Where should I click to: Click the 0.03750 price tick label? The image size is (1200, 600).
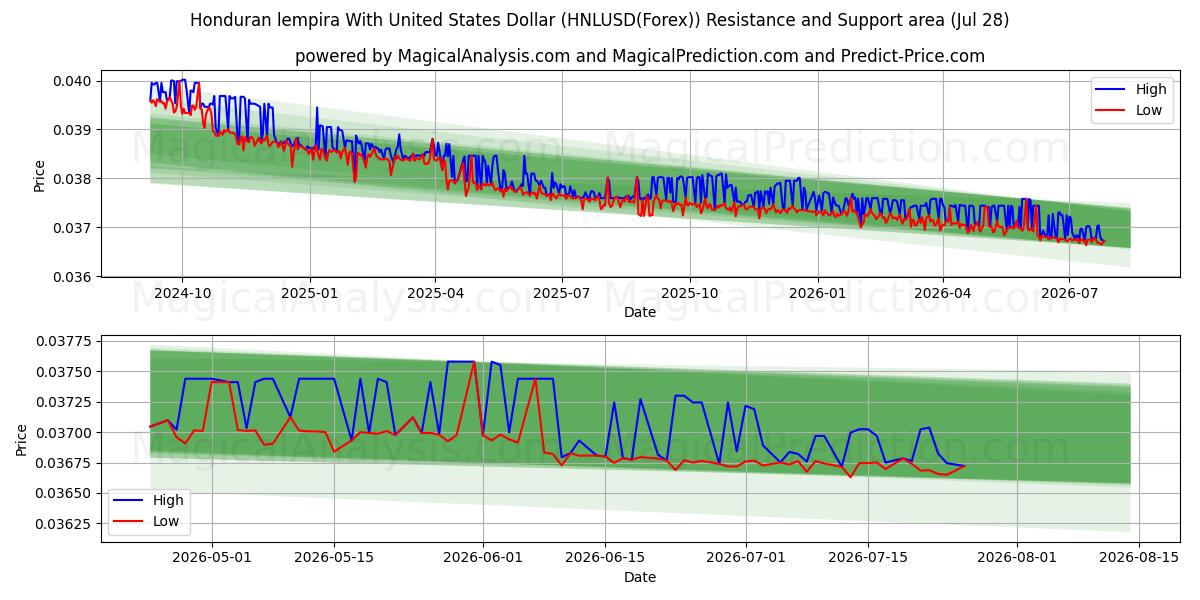(65, 372)
